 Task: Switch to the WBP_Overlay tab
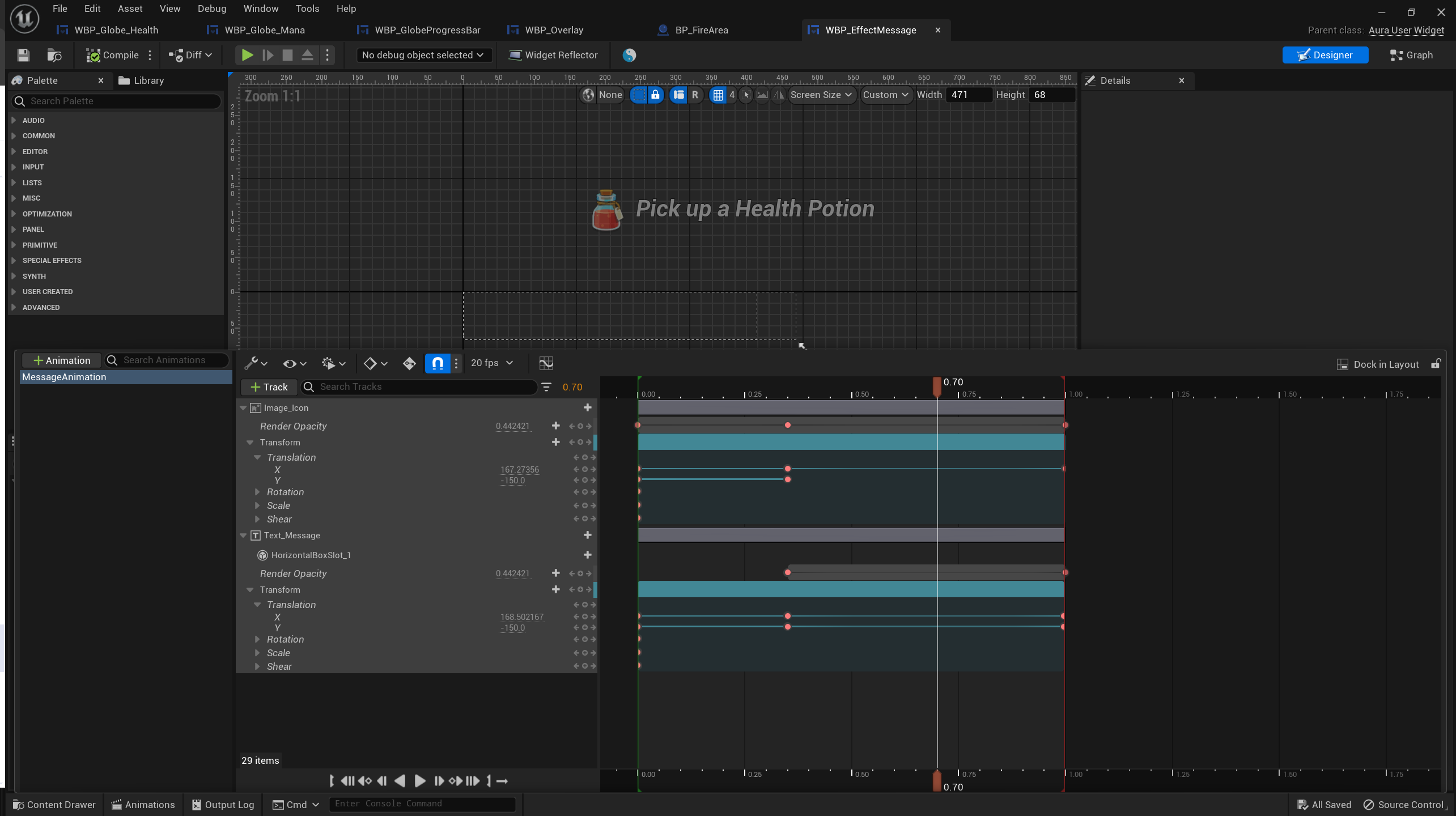coord(553,30)
